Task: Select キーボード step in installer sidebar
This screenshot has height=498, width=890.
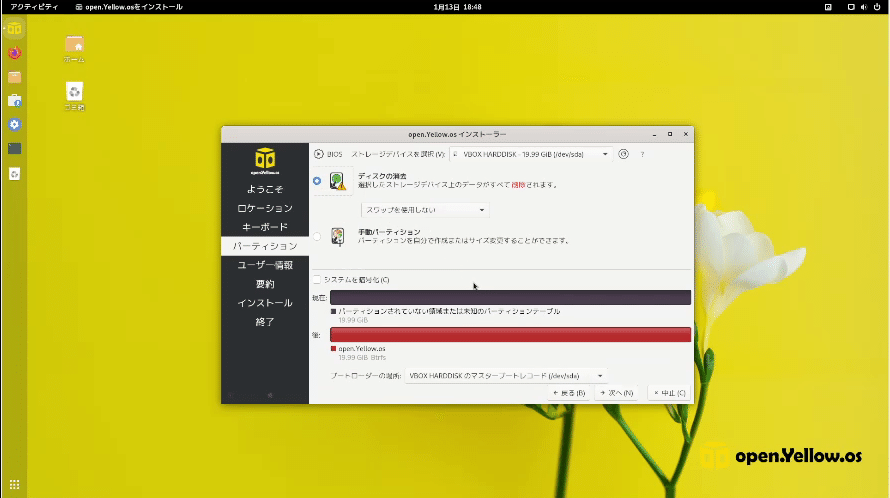Action: click(x=265, y=227)
